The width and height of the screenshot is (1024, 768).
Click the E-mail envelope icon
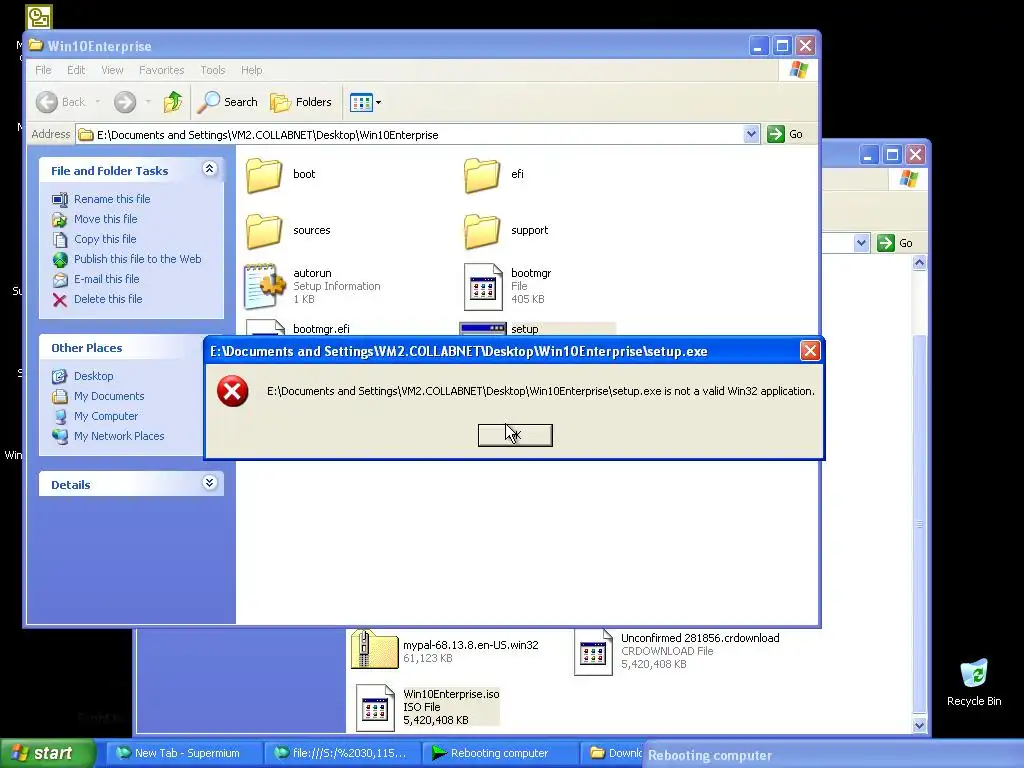click(60, 280)
